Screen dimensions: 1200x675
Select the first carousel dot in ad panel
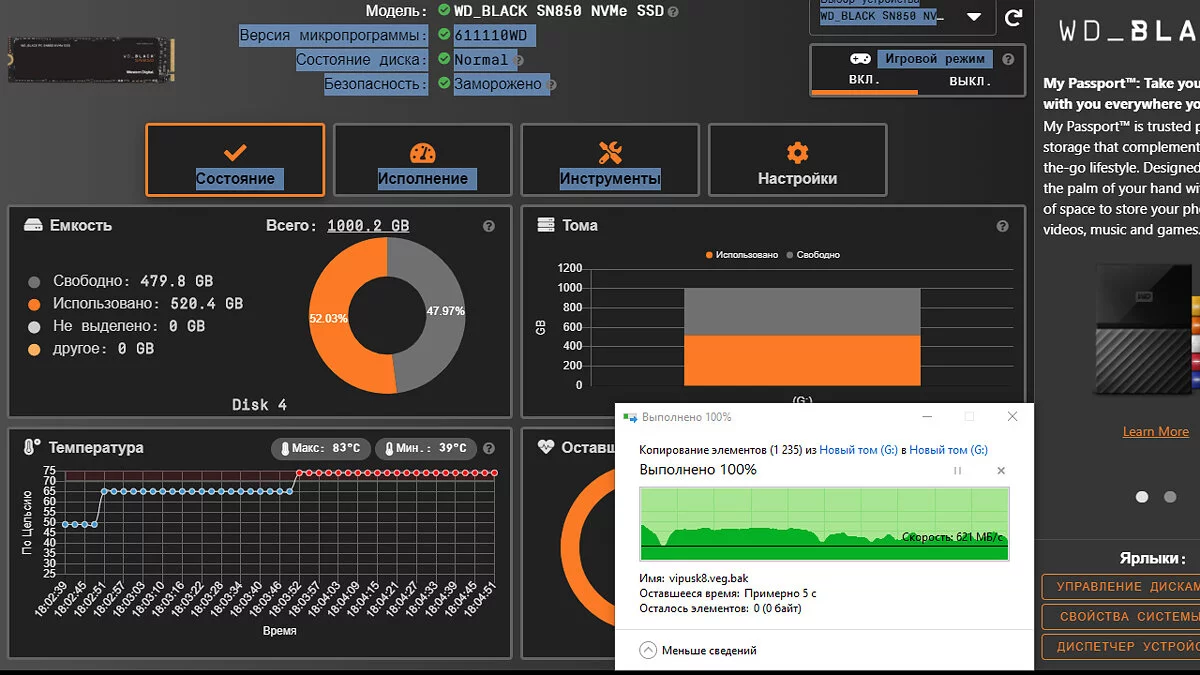coord(1142,497)
